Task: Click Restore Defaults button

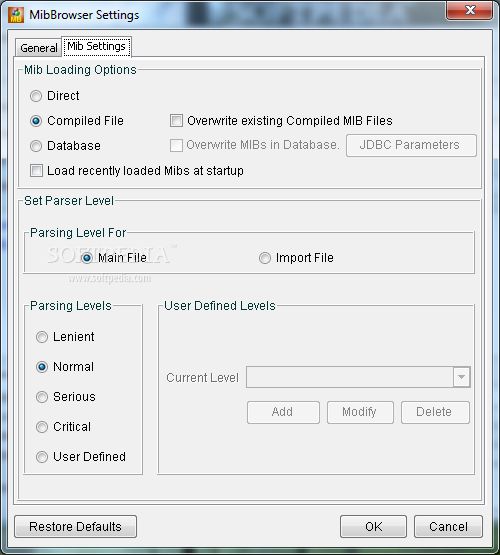Action: tap(75, 527)
